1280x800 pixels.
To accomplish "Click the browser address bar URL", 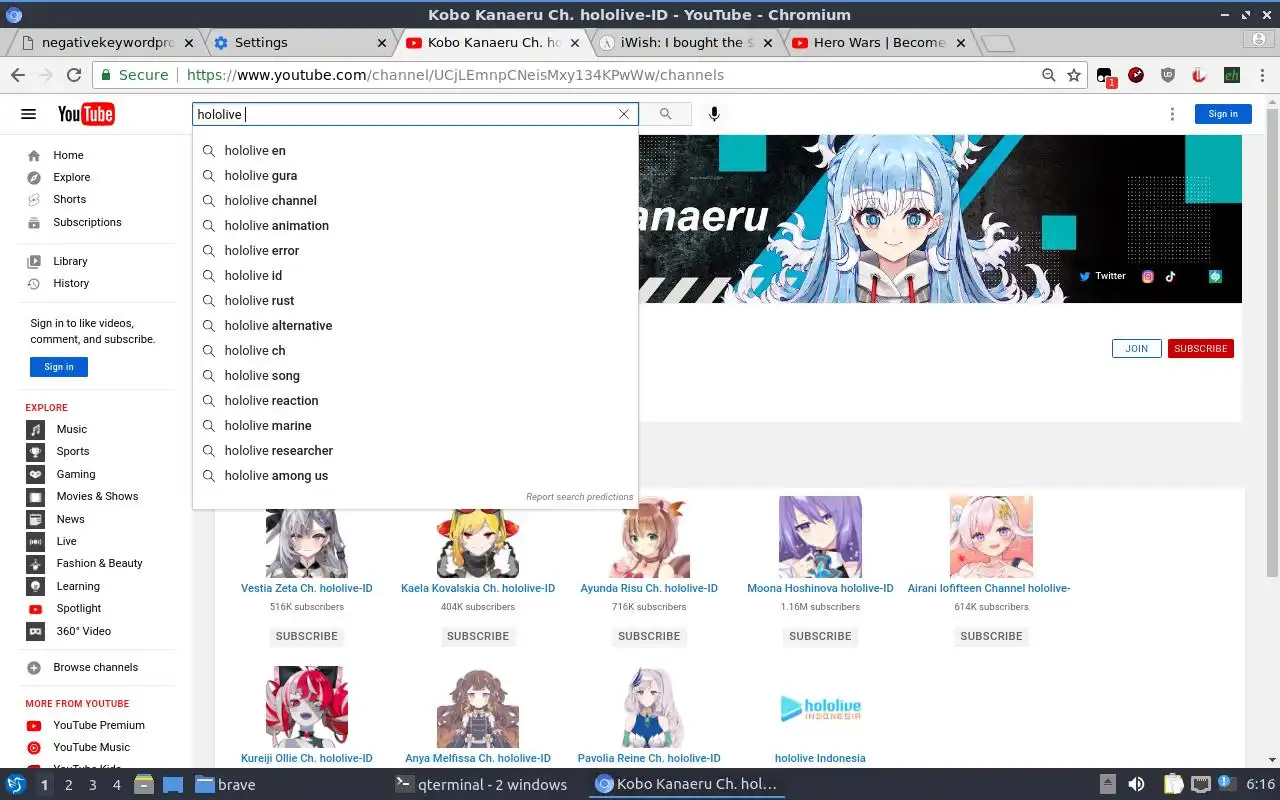I will click(x=455, y=75).
